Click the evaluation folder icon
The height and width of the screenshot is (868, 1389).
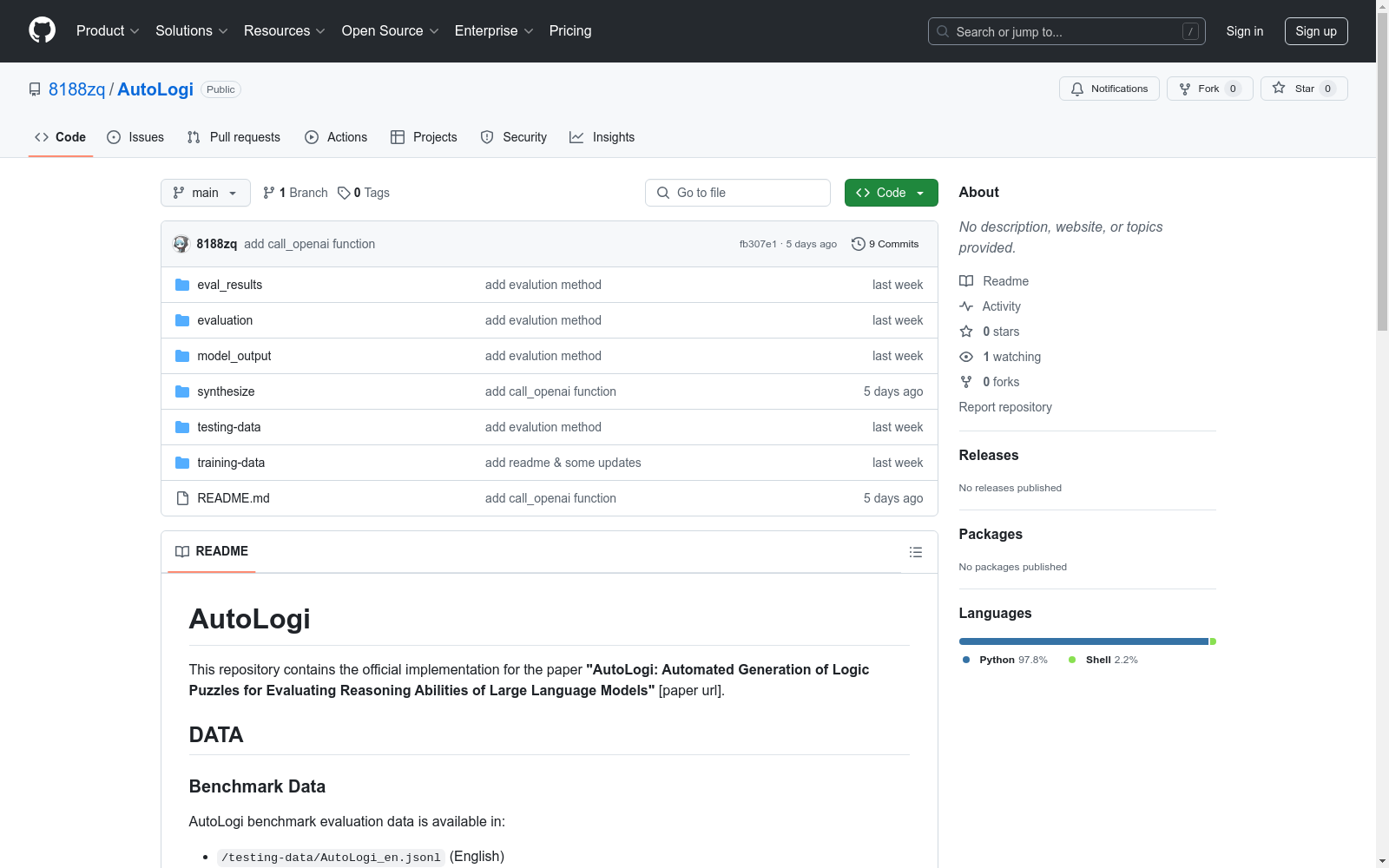[182, 320]
